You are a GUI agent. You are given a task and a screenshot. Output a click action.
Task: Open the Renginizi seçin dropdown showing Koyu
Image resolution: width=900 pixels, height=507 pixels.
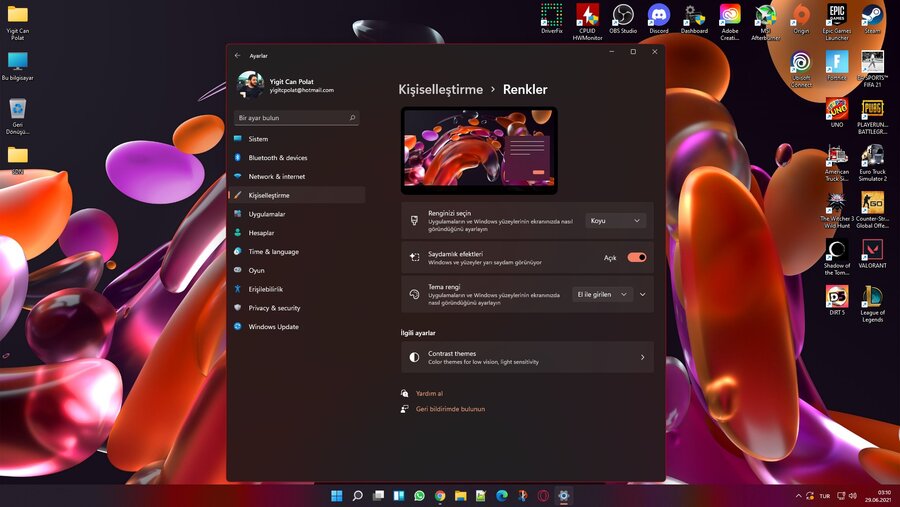pyautogui.click(x=615, y=220)
